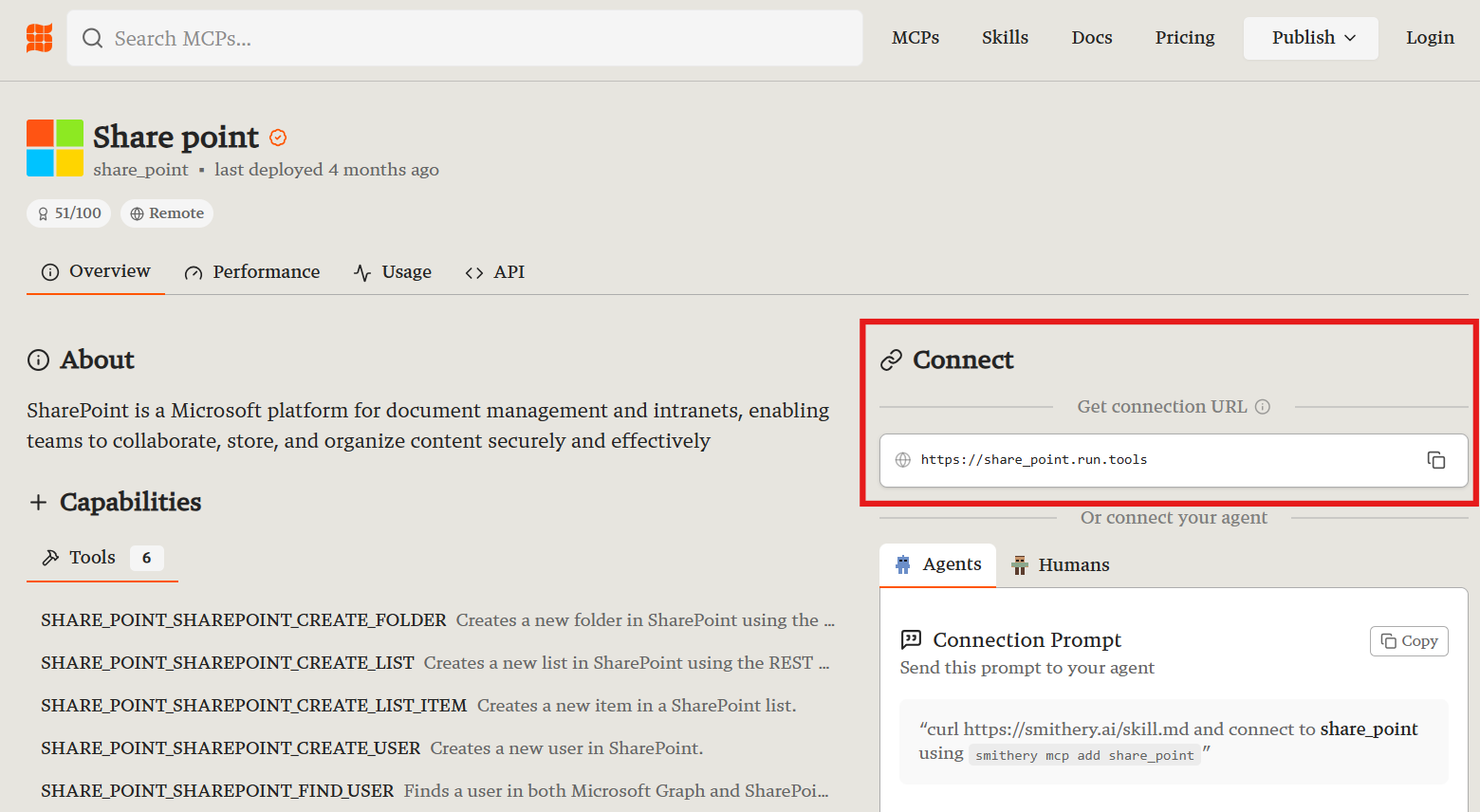
Task: Open the SHARE_POINT_SHAREPOINT_CREATE_FOLDER tool entry
Action: point(244,620)
